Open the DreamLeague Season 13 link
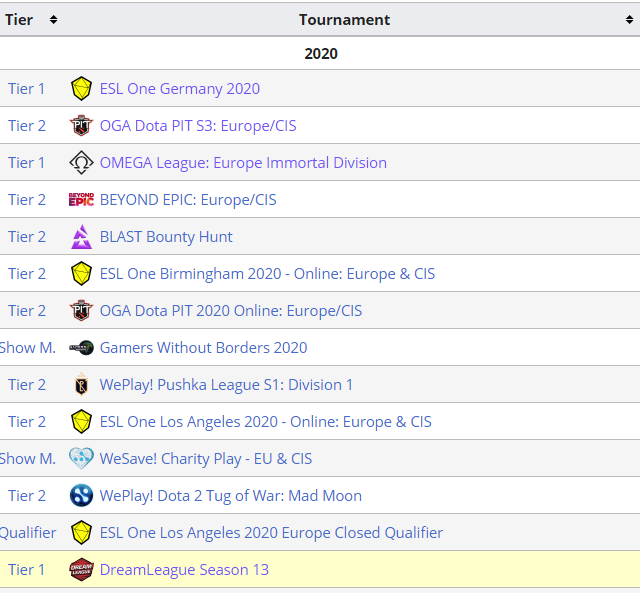Viewport: 640px width, 593px height. (x=184, y=570)
